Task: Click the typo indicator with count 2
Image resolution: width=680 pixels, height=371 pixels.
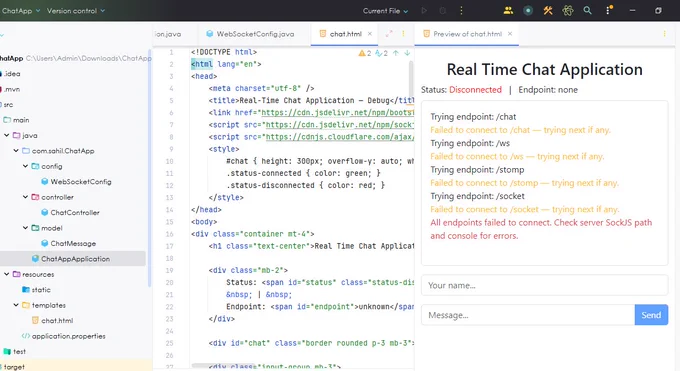Action: (x=381, y=53)
